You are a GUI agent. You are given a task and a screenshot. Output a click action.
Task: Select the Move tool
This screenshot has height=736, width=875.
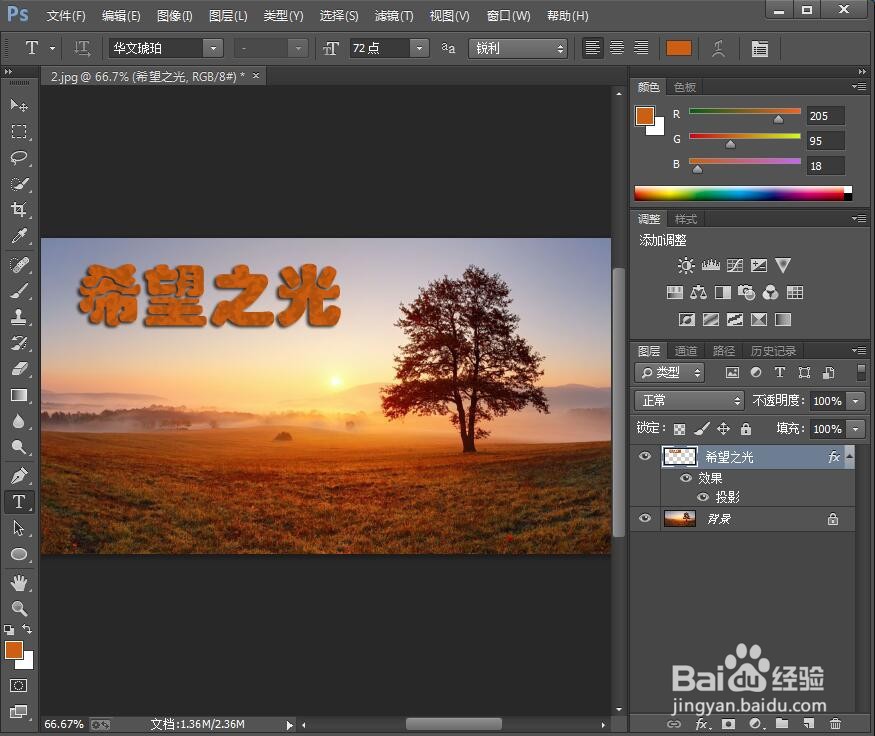pyautogui.click(x=20, y=105)
